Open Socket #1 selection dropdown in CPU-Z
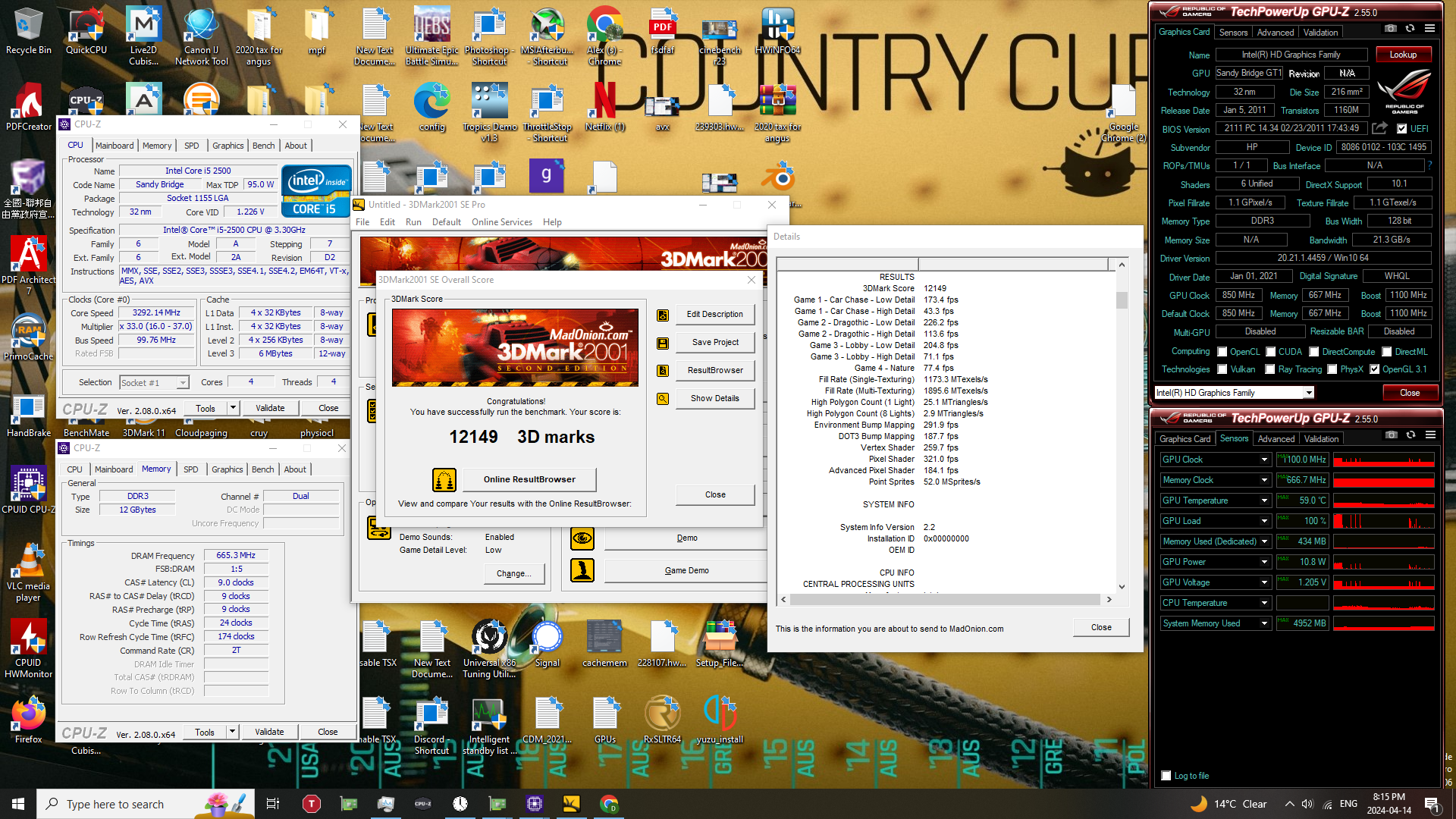Viewport: 1456px width, 819px height. click(182, 383)
